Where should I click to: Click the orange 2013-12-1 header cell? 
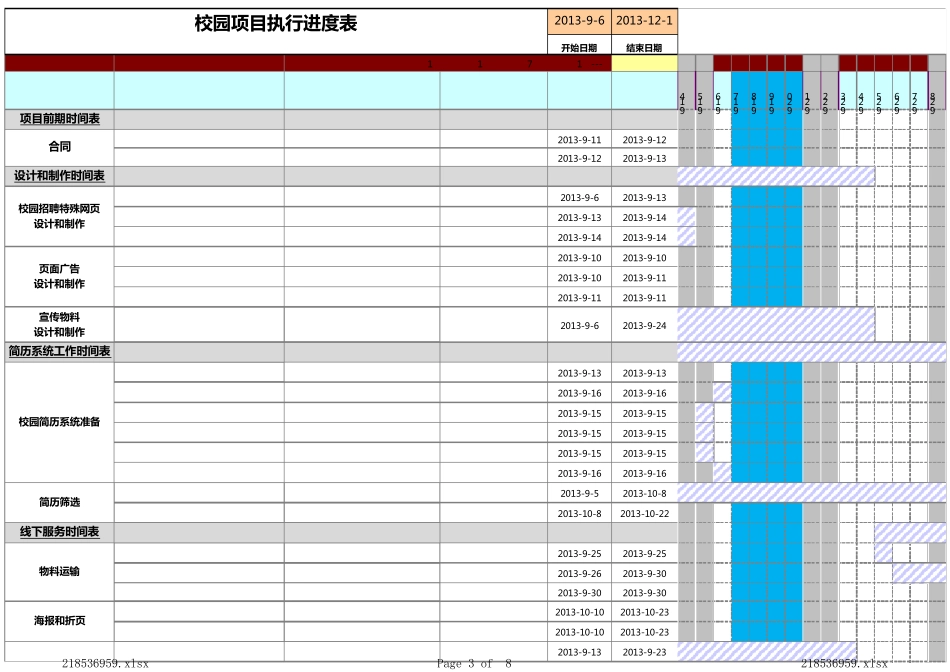coord(644,21)
